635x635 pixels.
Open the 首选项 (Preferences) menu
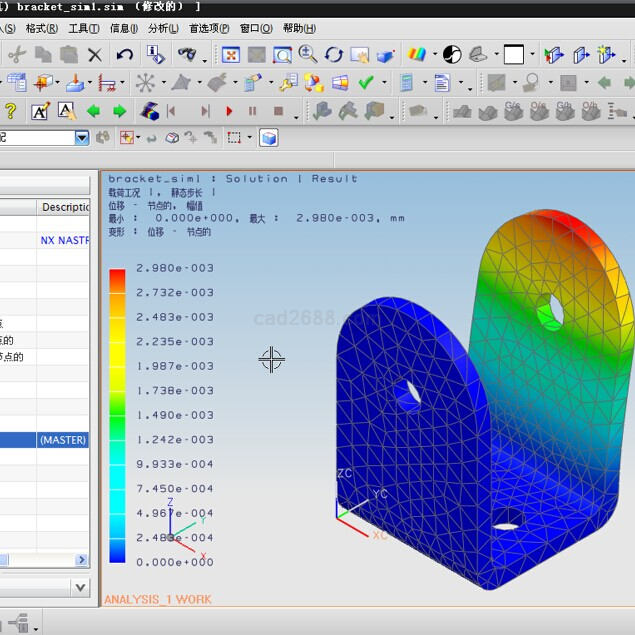[208, 28]
